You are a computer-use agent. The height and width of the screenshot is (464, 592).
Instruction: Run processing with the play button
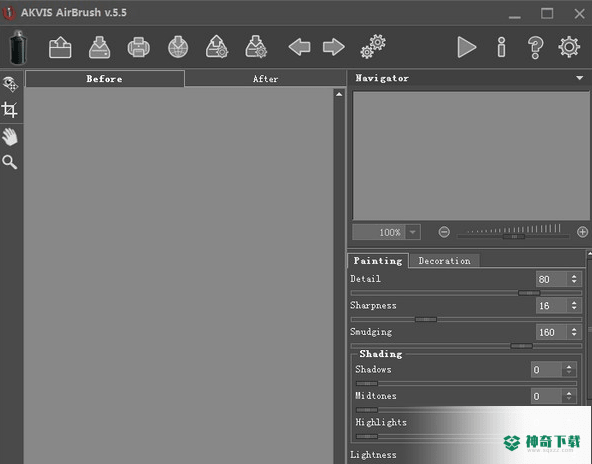[466, 47]
